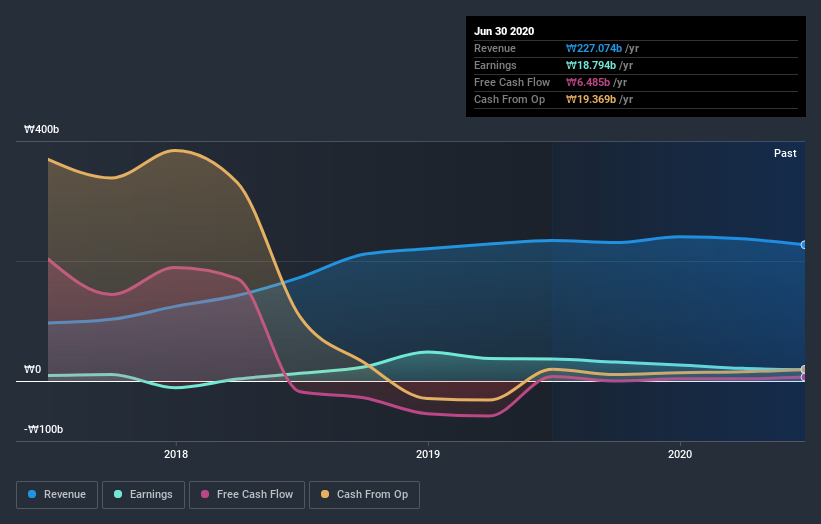Toggle the Free Cash Flow legend button
Image resolution: width=821 pixels, height=524 pixels.
[x=247, y=495]
